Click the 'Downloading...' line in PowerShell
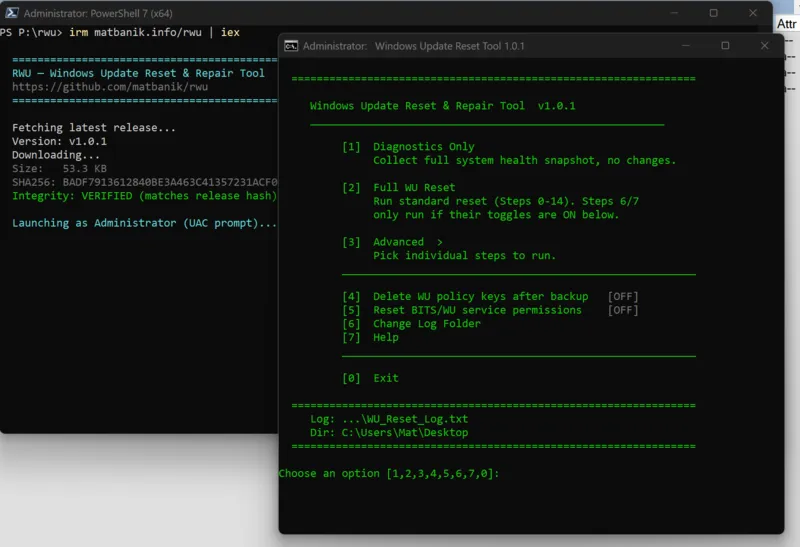This screenshot has height=547, width=800. (56, 155)
